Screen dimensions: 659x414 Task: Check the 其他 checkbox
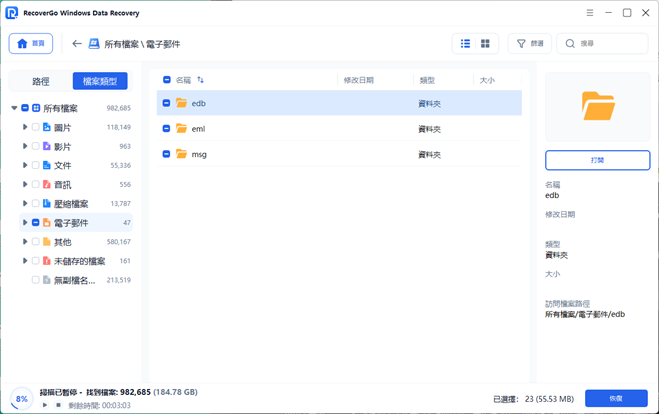[36, 242]
